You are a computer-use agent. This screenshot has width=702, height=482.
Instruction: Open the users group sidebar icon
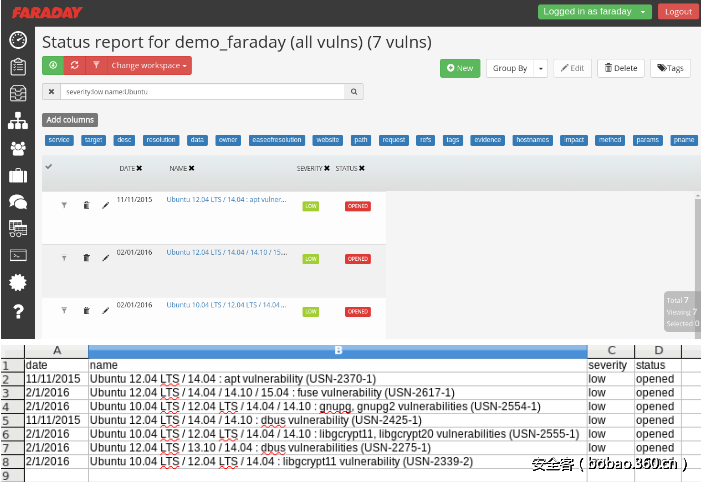18,148
